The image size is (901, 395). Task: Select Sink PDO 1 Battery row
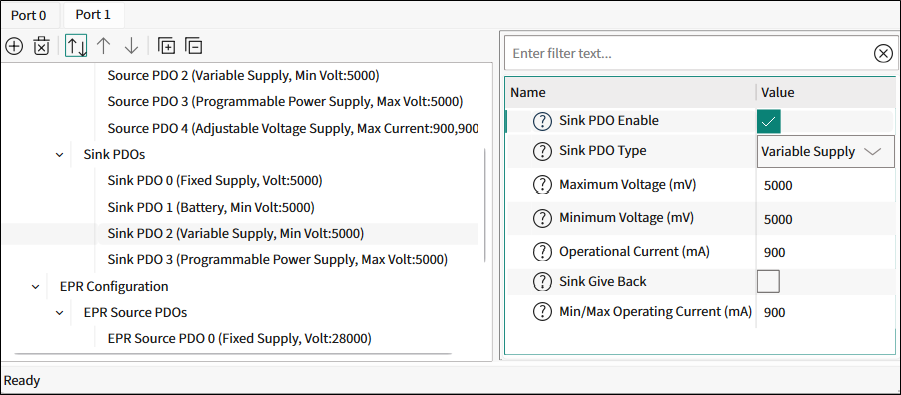tap(211, 207)
